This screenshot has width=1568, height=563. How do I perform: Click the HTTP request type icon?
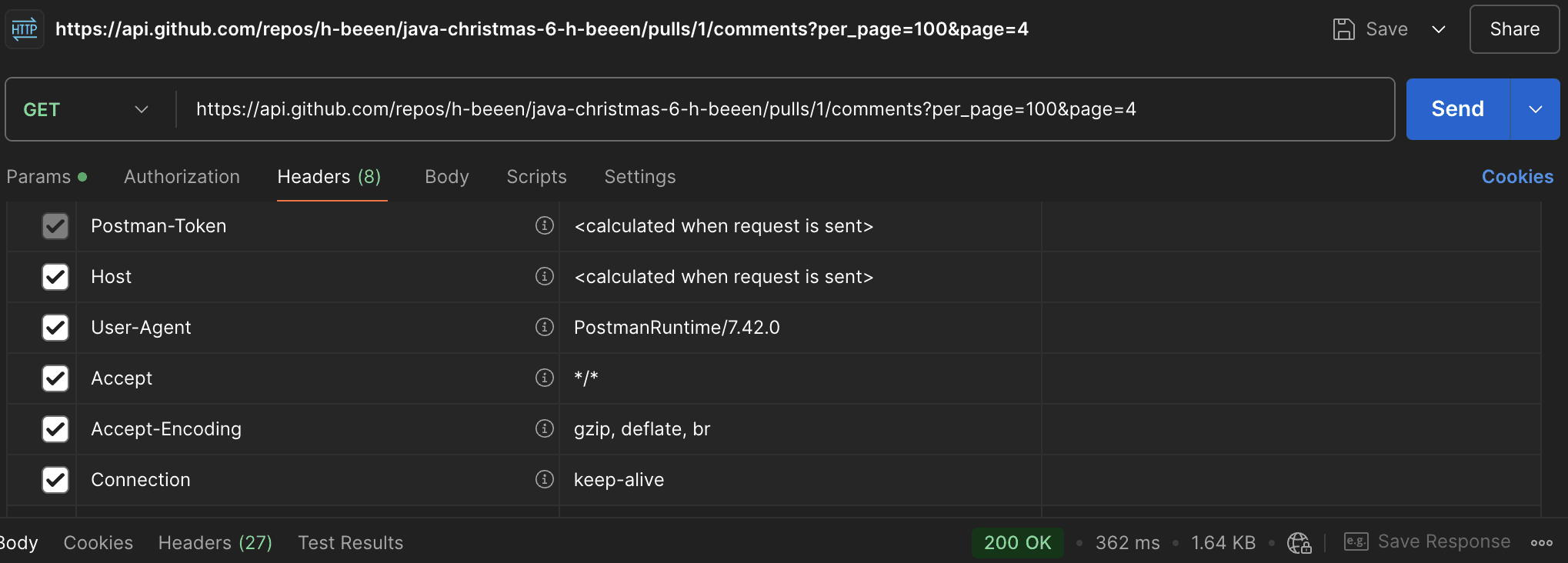coord(25,30)
